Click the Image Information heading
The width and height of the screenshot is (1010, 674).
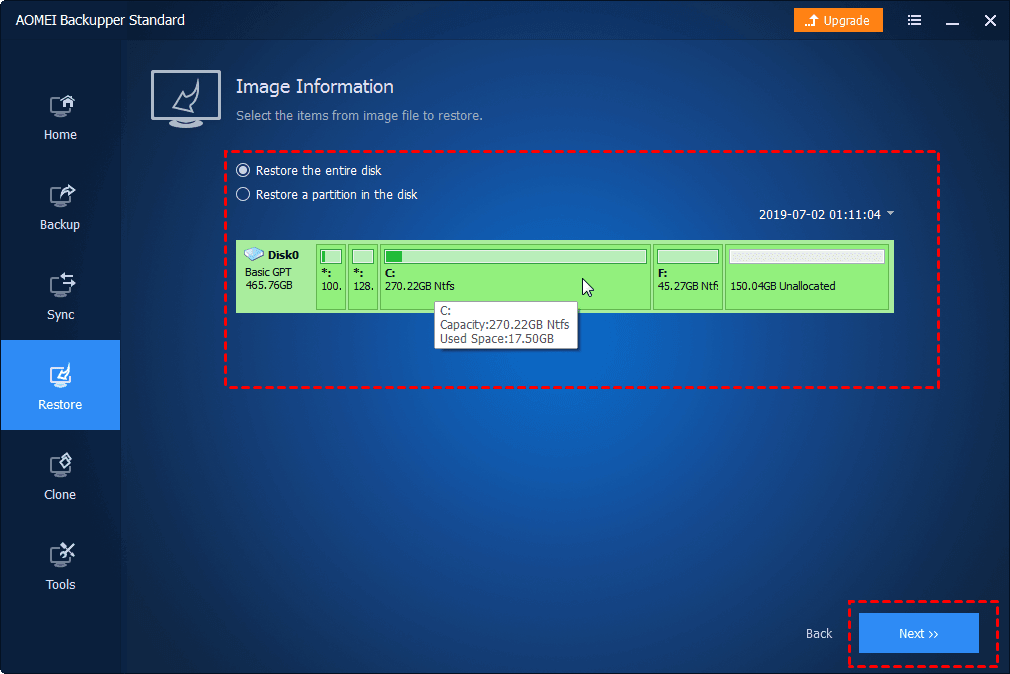(314, 86)
